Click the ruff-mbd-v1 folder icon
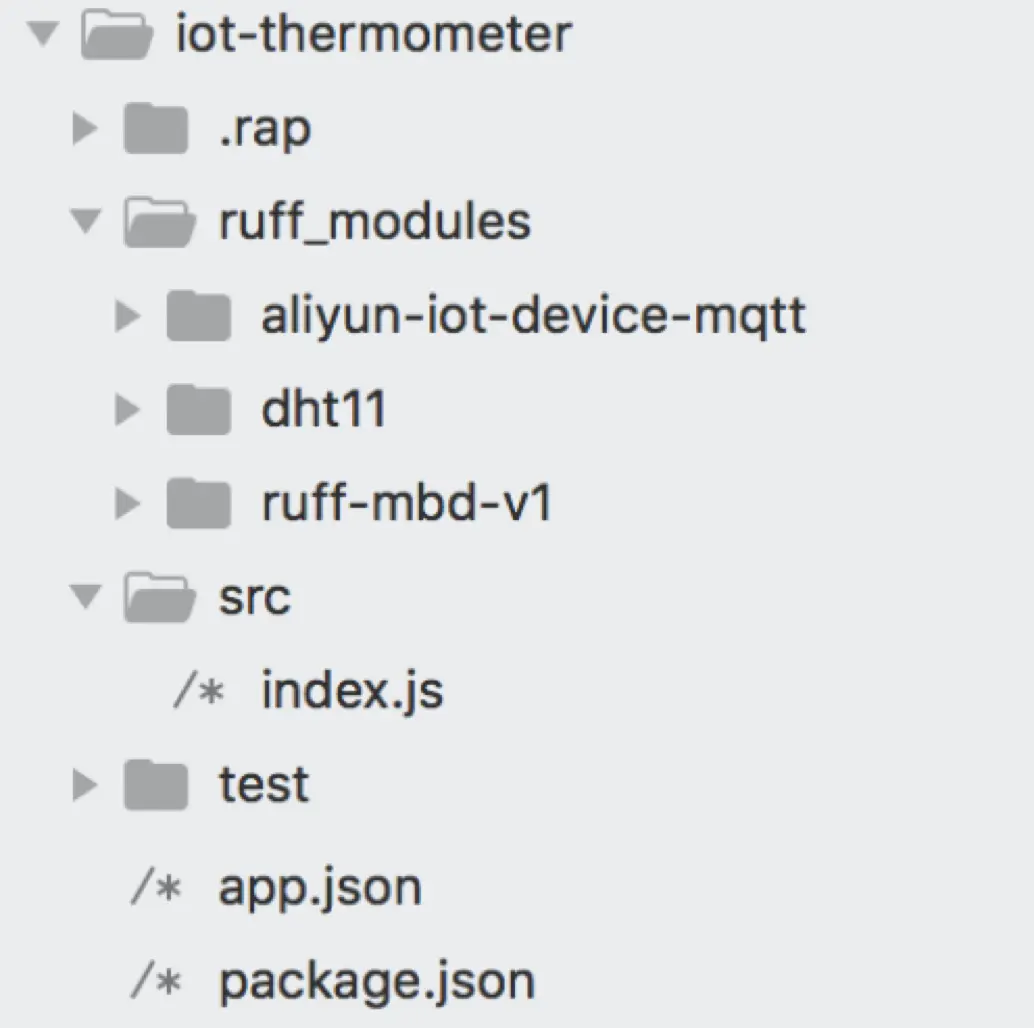 click(x=199, y=504)
